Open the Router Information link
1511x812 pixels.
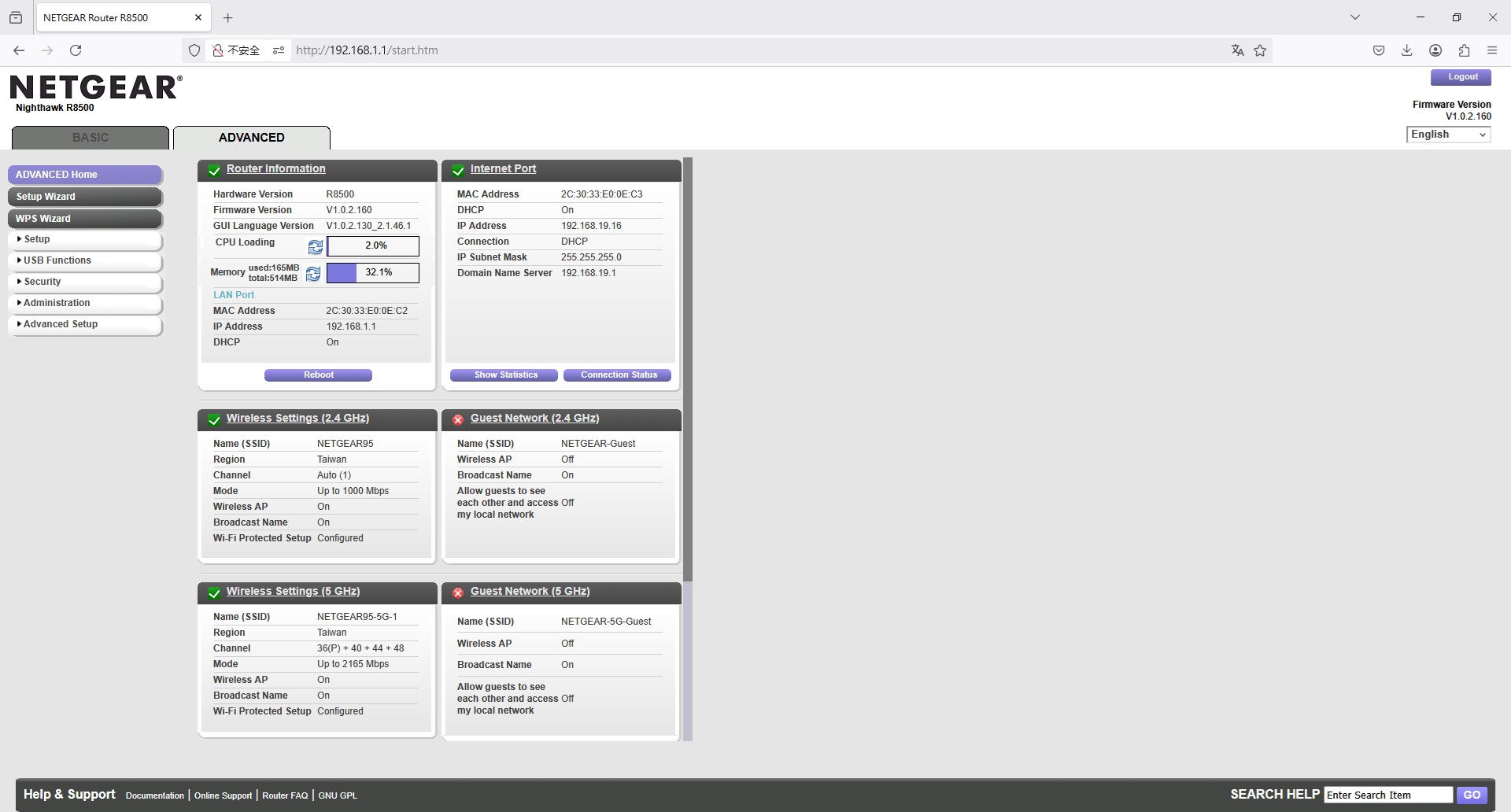point(275,168)
